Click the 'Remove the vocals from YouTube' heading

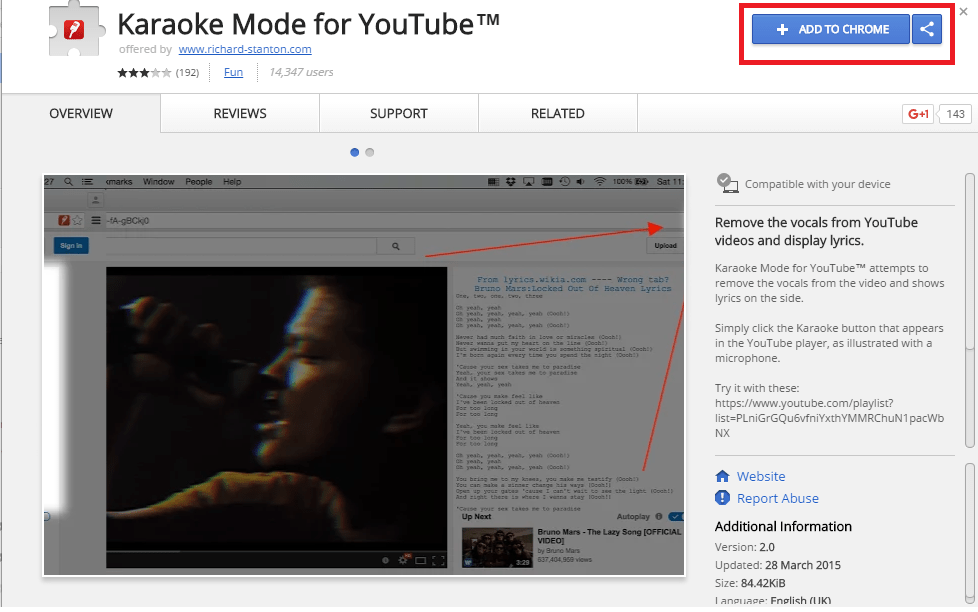[x=816, y=231]
